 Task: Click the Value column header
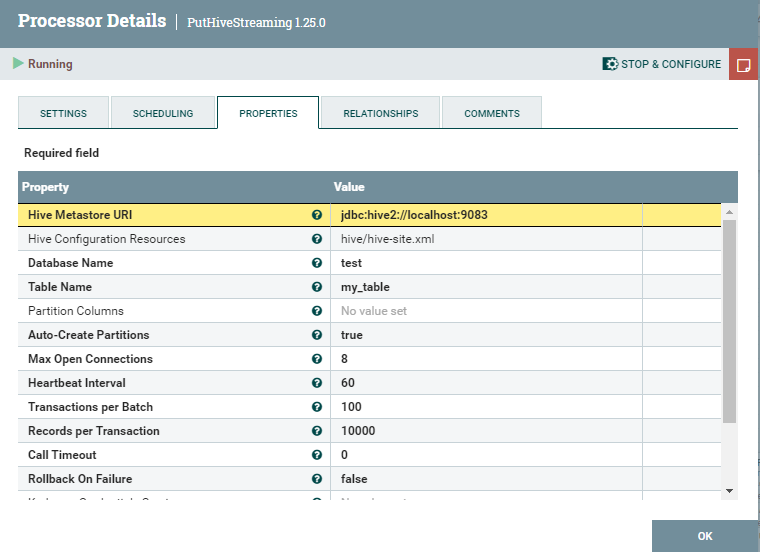click(349, 187)
